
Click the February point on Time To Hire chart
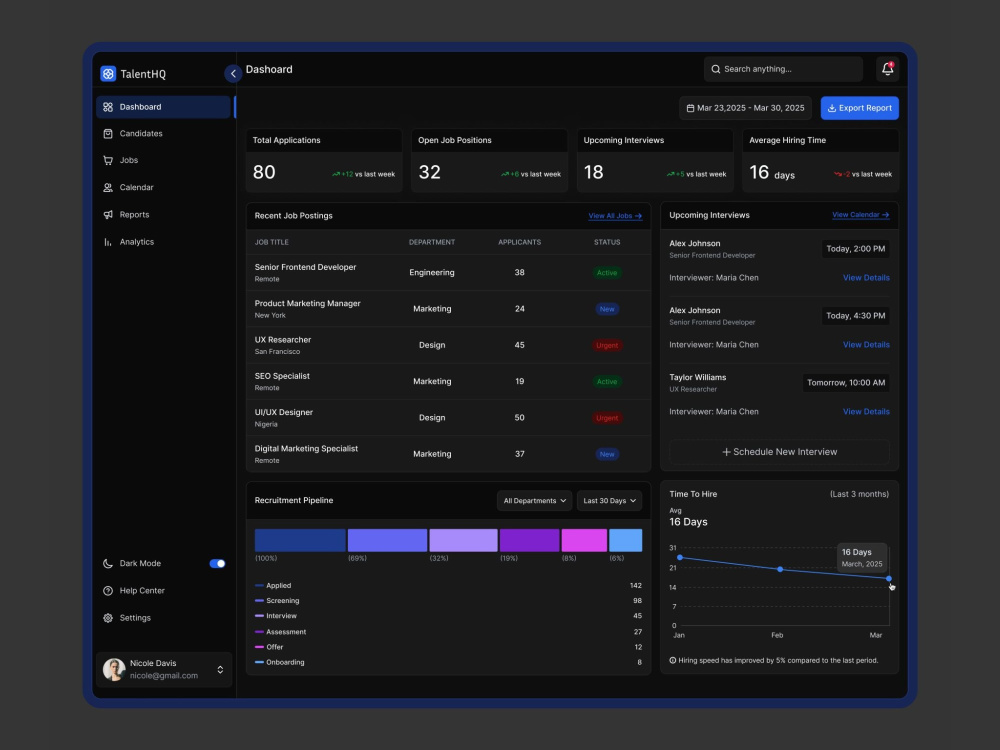click(780, 570)
